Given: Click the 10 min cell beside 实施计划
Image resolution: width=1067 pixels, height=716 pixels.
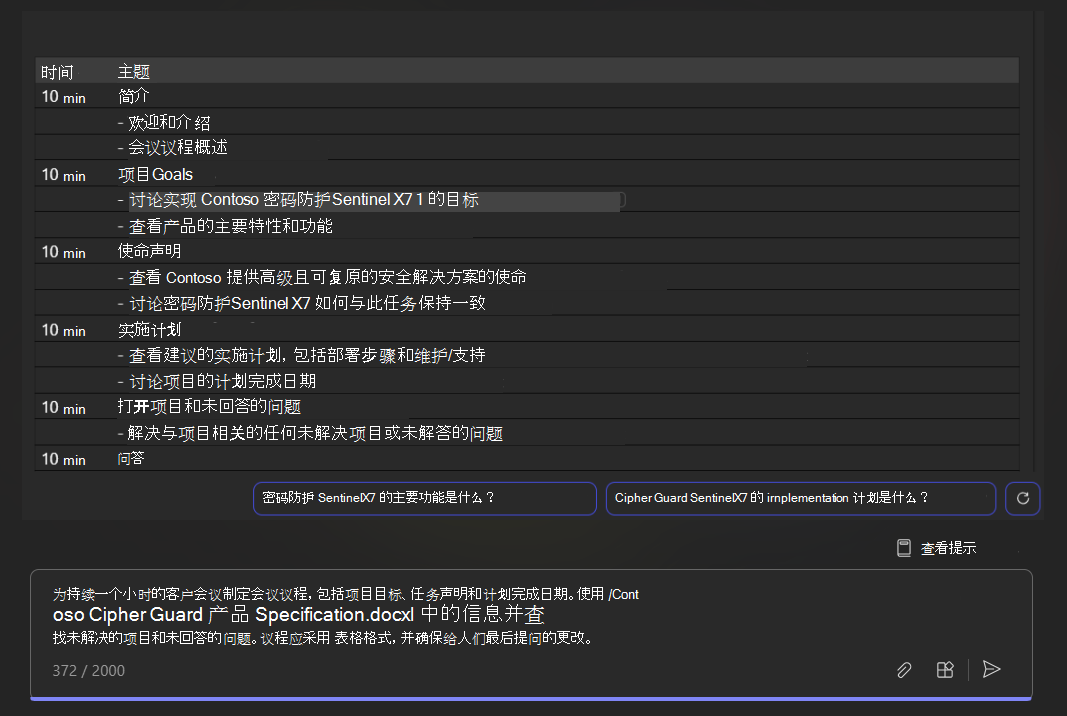Looking at the screenshot, I should [x=63, y=330].
